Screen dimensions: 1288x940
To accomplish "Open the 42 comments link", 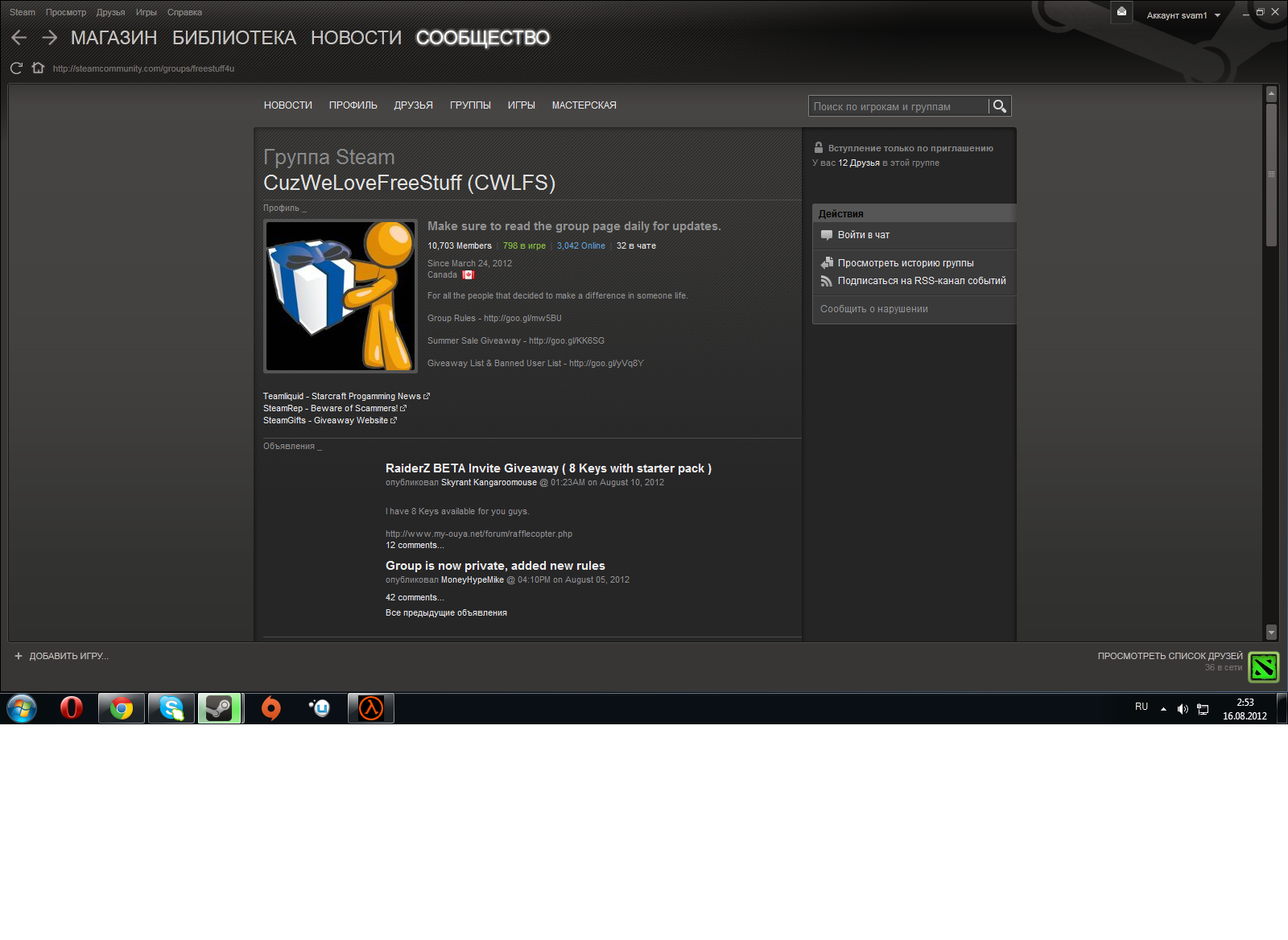I will 415,598.
